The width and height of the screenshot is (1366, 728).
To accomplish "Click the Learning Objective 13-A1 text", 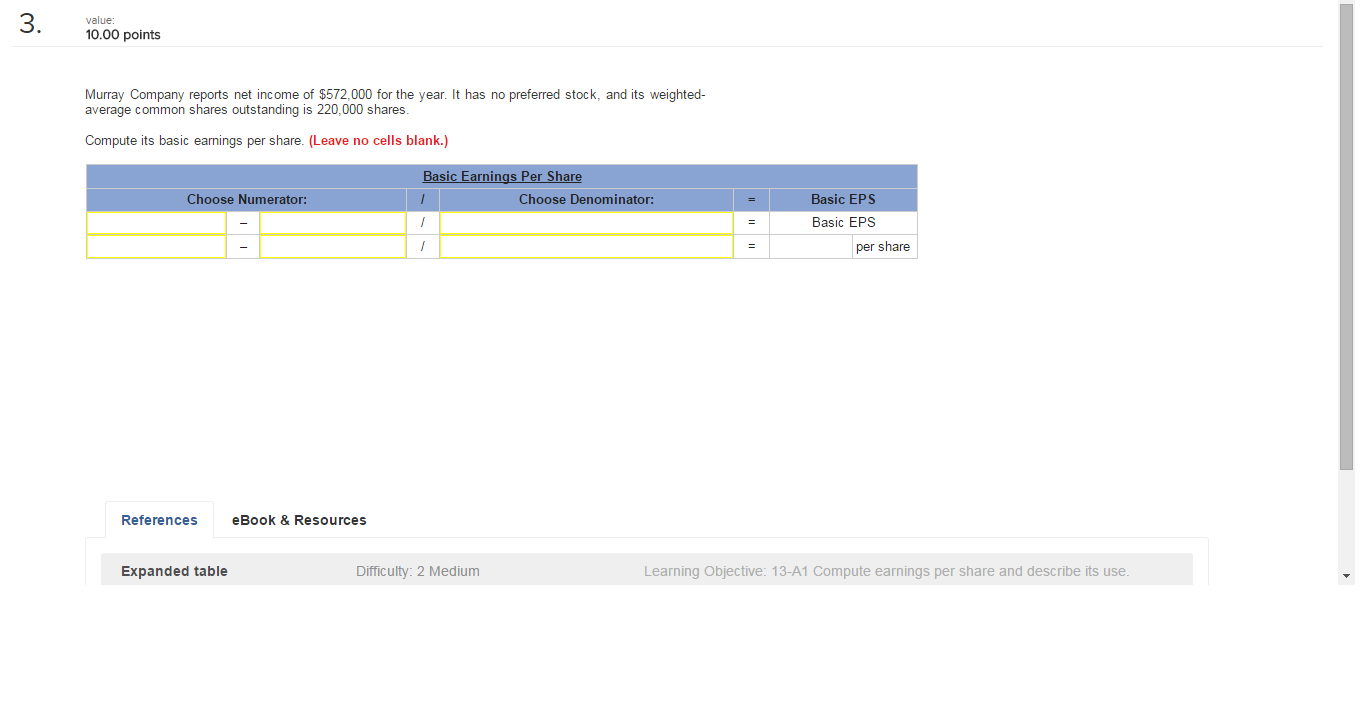I will point(887,571).
